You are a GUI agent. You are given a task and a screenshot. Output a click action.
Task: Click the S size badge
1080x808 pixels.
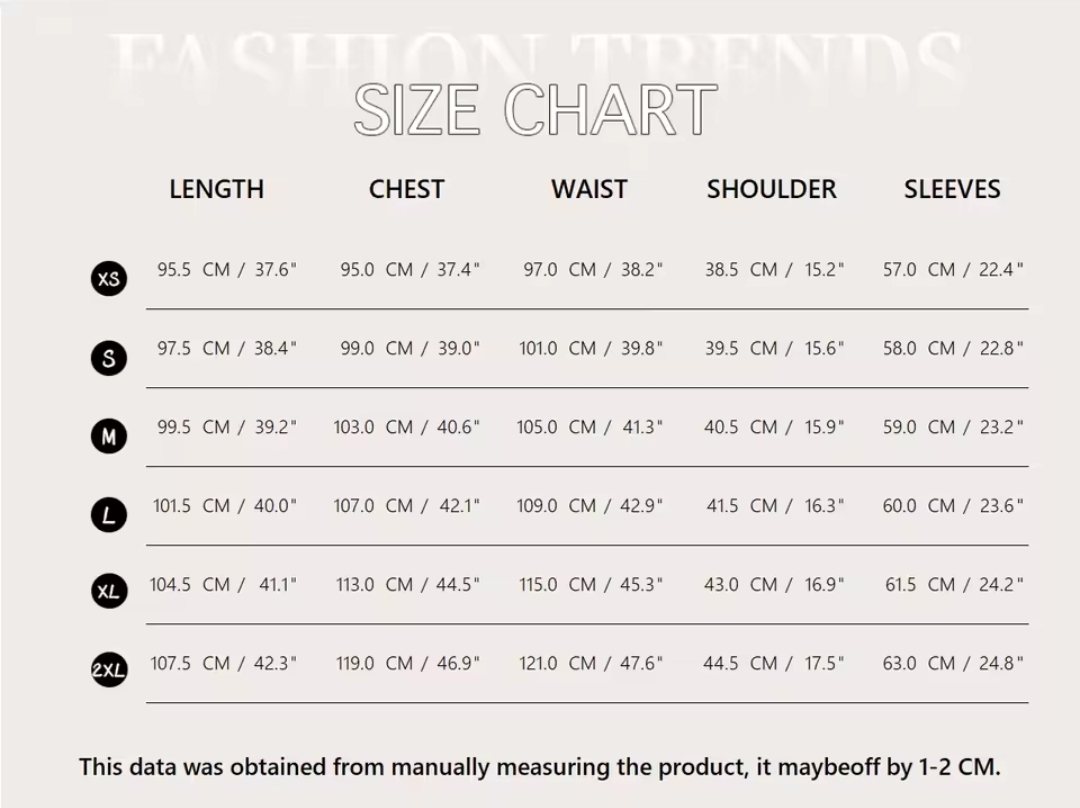(109, 358)
